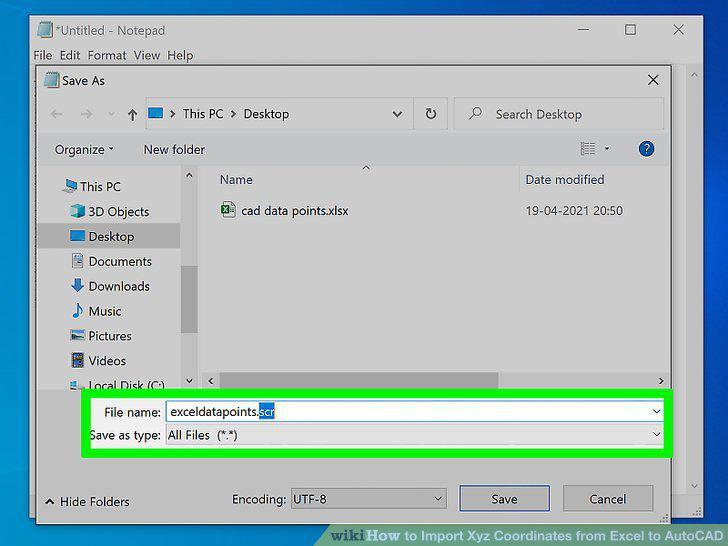The image size is (728, 546).
Task: Click chevron after This PC in path
Action: (233, 114)
